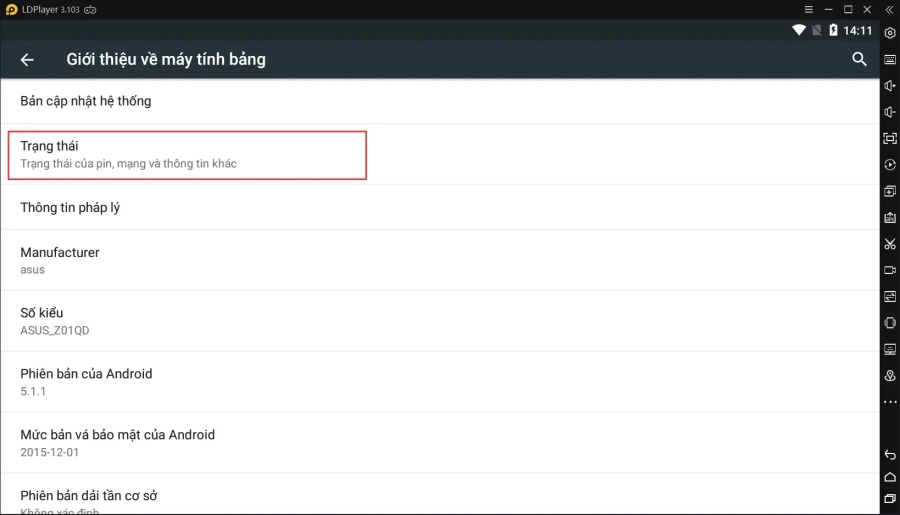The width and height of the screenshot is (900, 515).
Task: Collapse the sidebar with double chevron
Action: click(889, 9)
